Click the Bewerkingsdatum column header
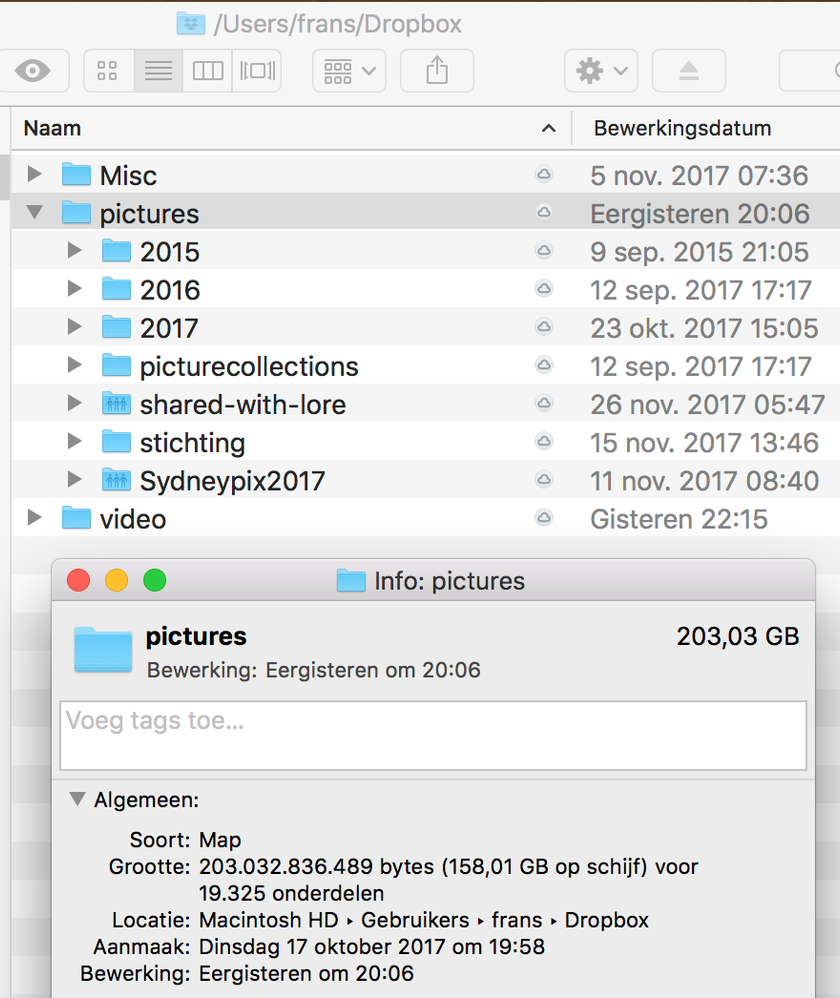Image resolution: width=840 pixels, height=998 pixels. tap(683, 128)
